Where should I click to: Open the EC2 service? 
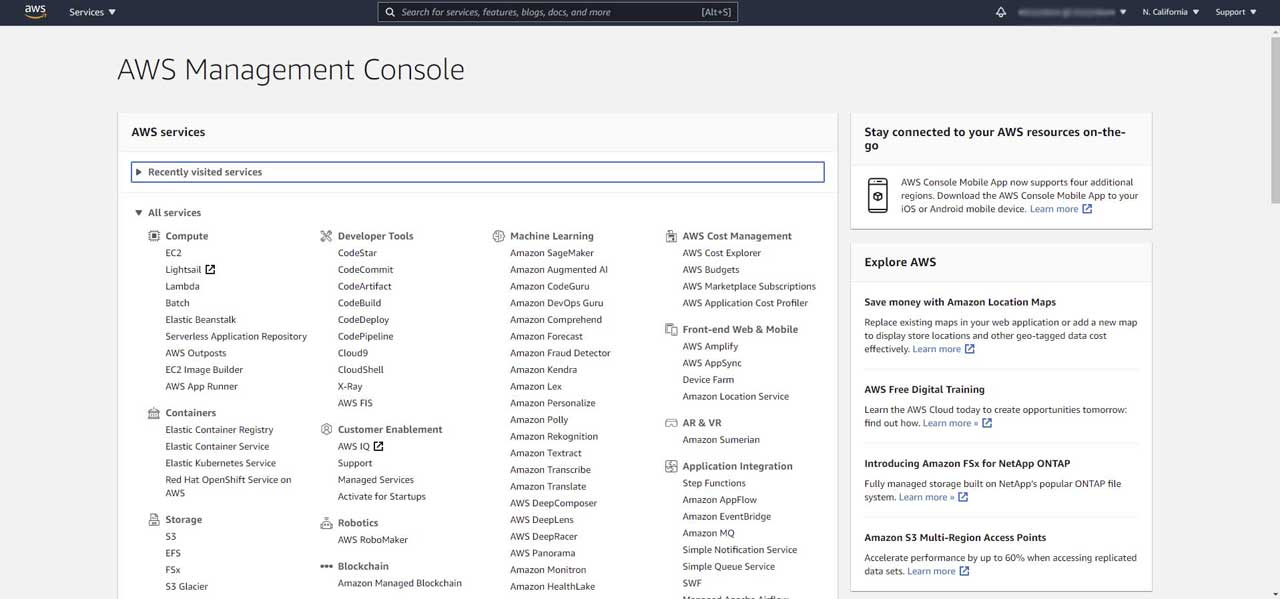[174, 253]
